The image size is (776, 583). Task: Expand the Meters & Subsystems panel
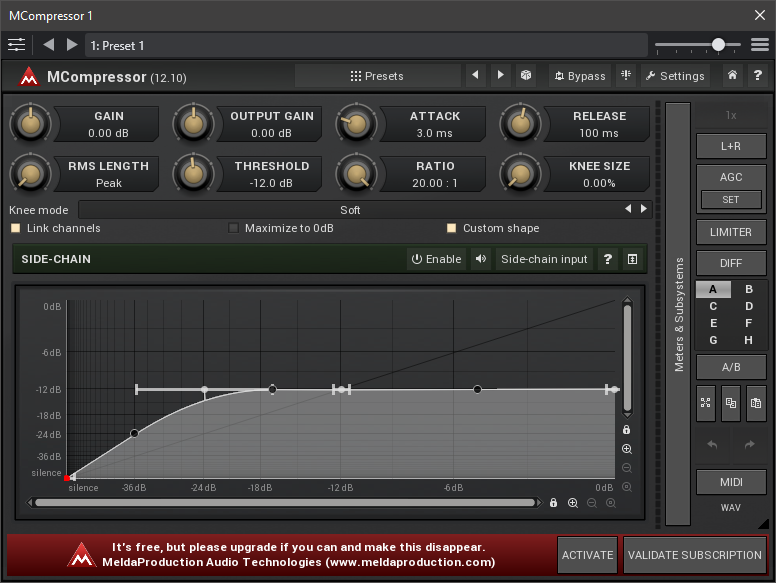point(678,314)
